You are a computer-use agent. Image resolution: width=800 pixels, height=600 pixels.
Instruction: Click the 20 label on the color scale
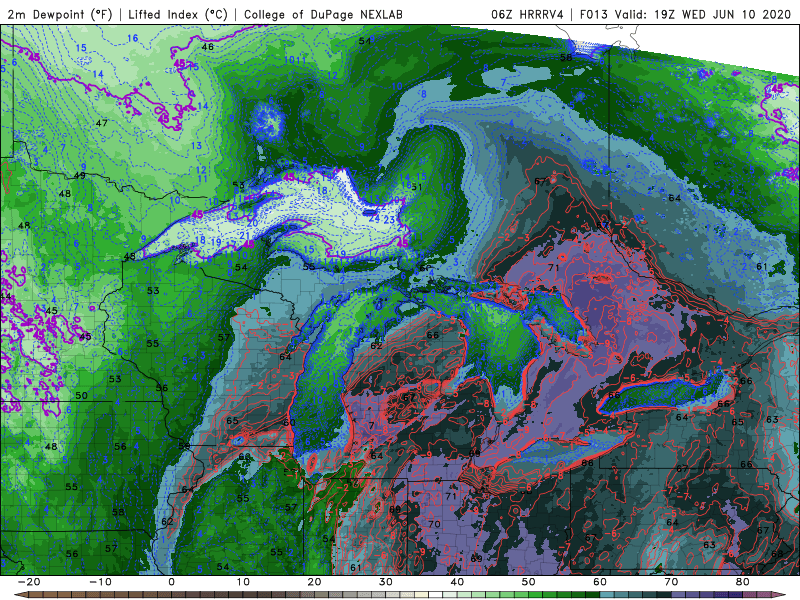tap(314, 582)
